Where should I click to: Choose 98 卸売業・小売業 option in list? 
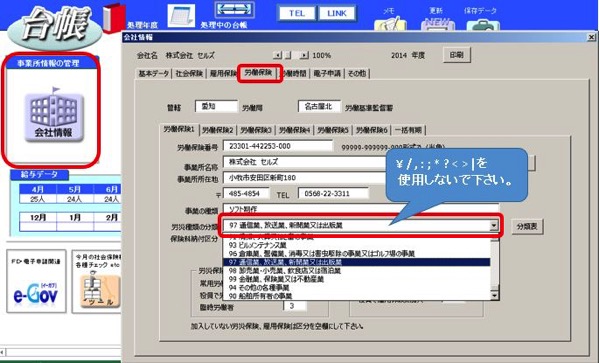click(x=284, y=271)
